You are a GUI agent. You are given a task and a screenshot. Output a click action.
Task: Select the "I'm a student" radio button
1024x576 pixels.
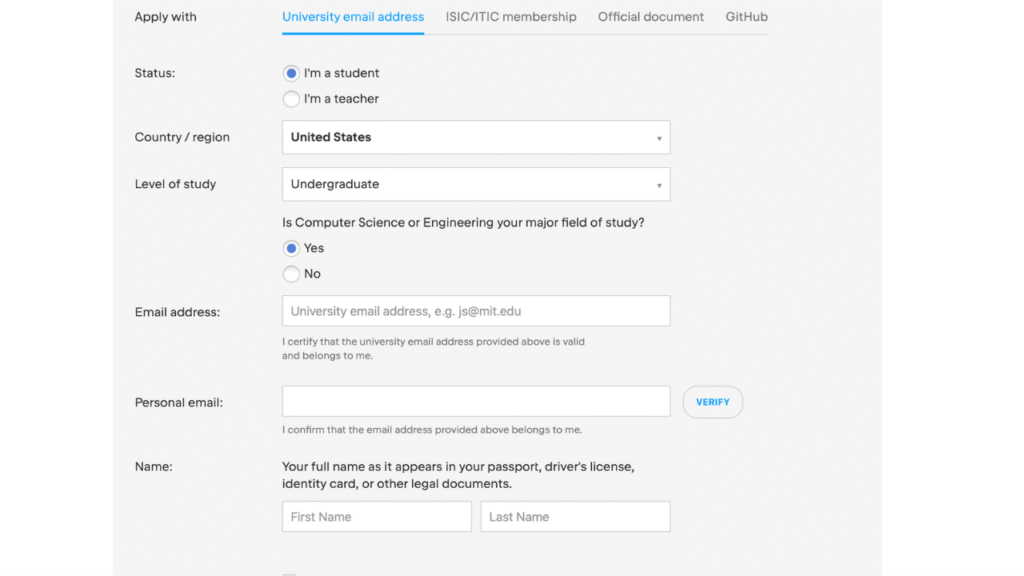[x=291, y=73]
